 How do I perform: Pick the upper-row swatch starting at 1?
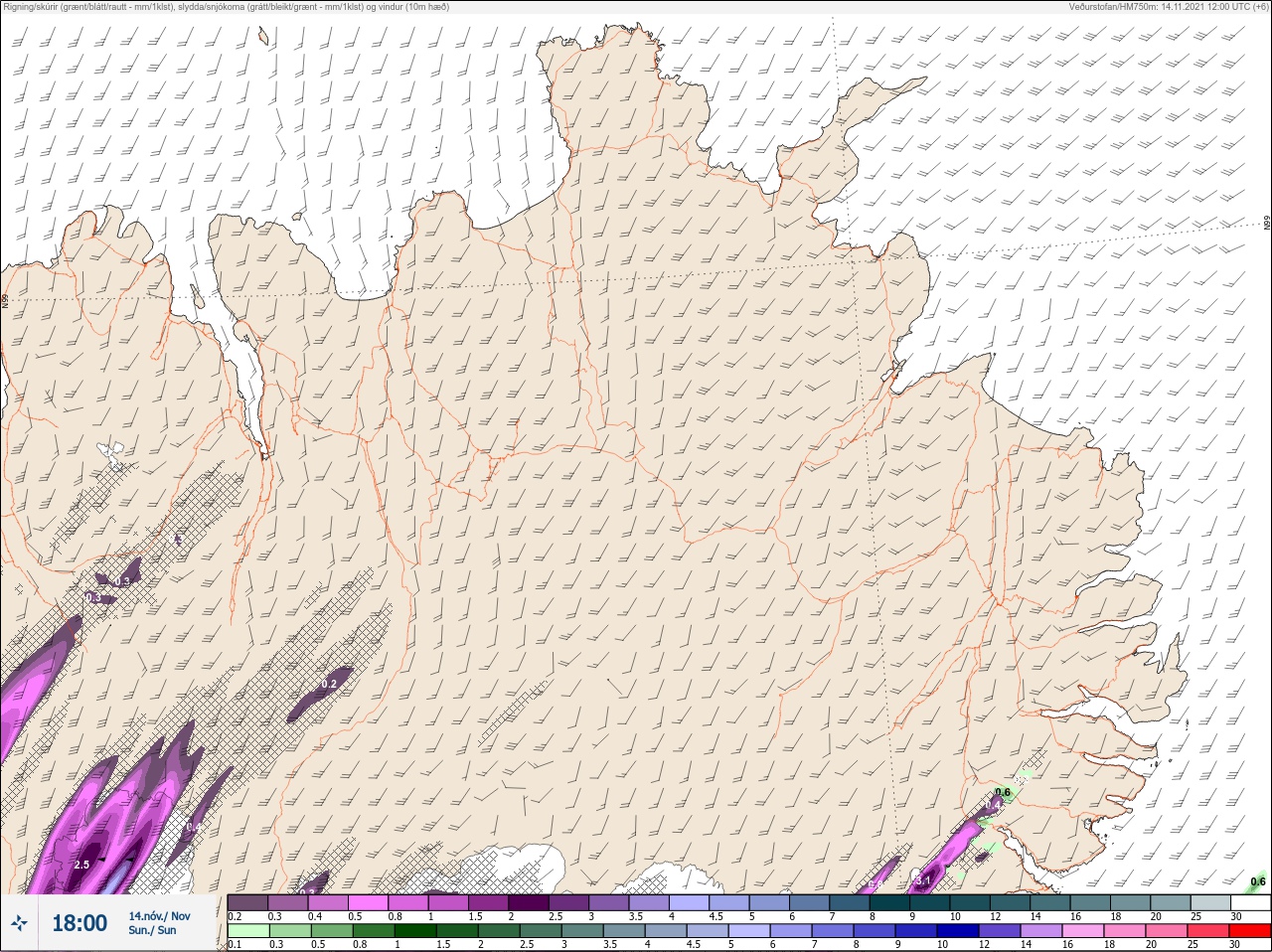[x=448, y=902]
